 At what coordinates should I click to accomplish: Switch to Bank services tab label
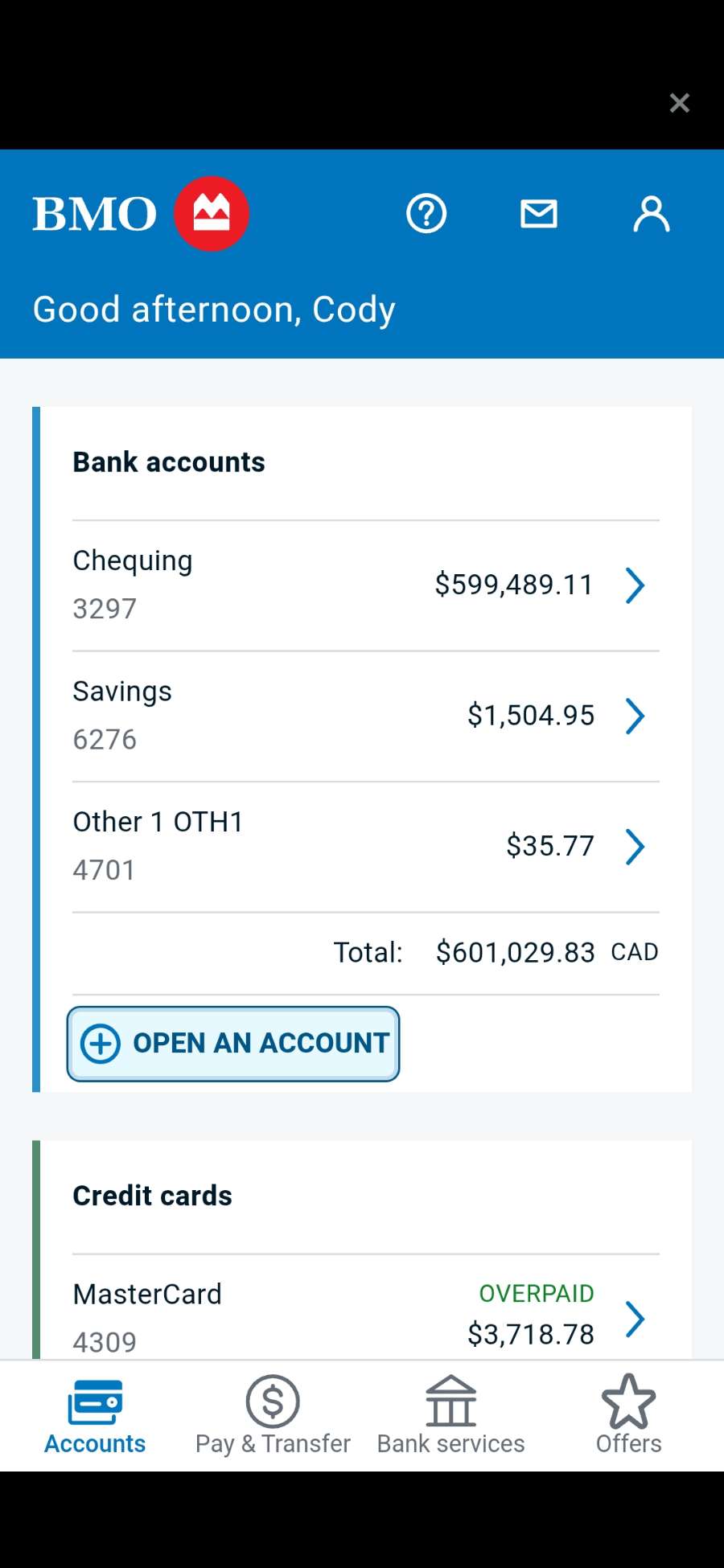[450, 1443]
